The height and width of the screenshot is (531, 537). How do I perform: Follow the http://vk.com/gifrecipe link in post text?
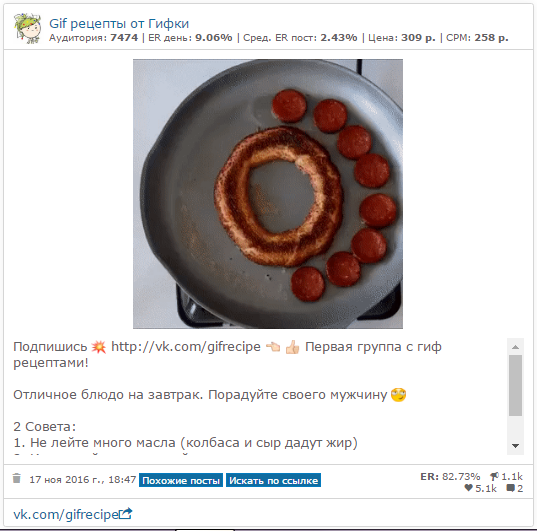[186, 347]
